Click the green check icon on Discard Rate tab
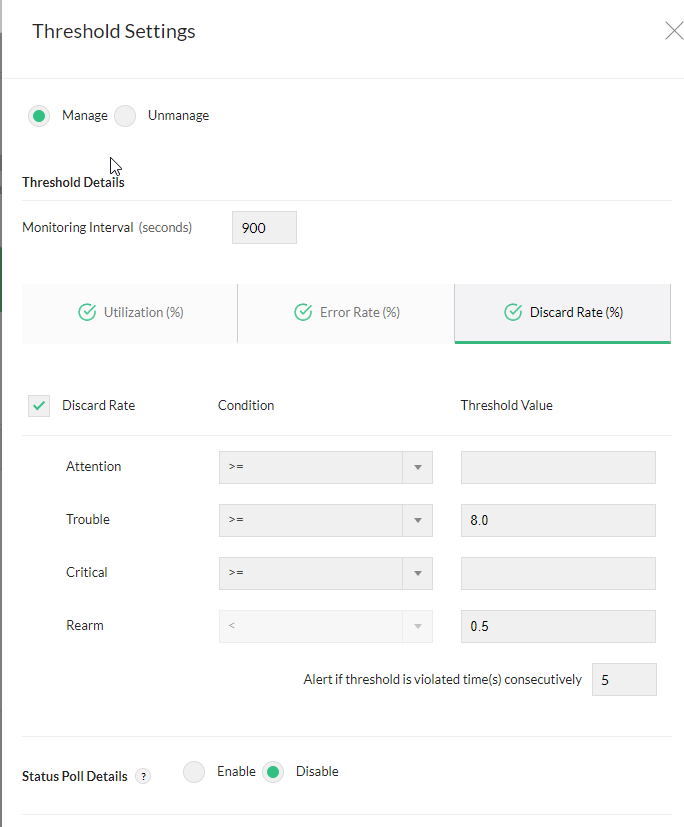The height and width of the screenshot is (827, 684). 513,312
